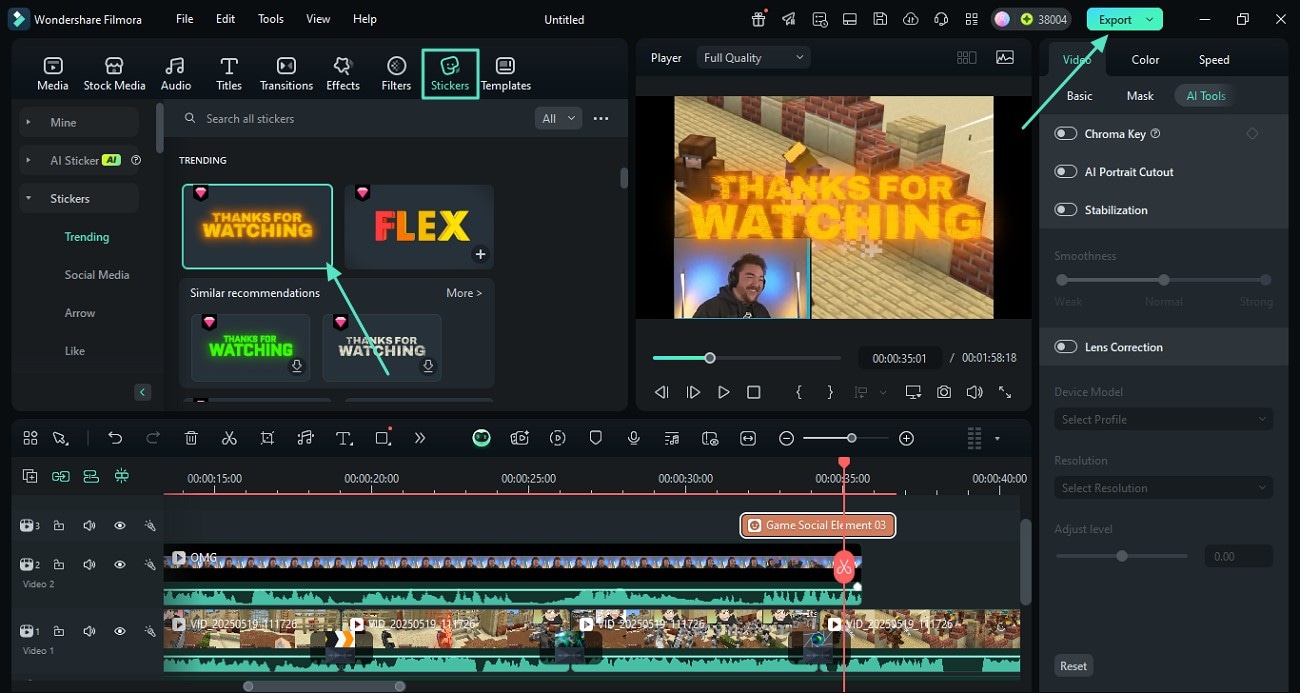Toggle the Lens Correction switch
1300x693 pixels.
click(x=1066, y=347)
